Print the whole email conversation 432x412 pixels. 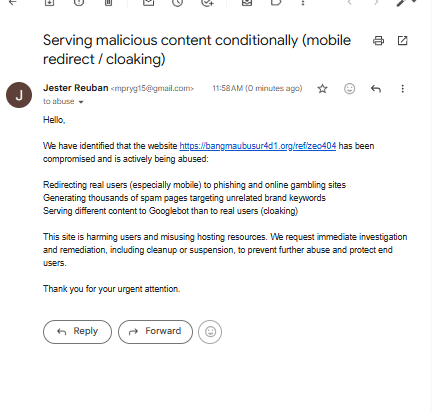378,41
